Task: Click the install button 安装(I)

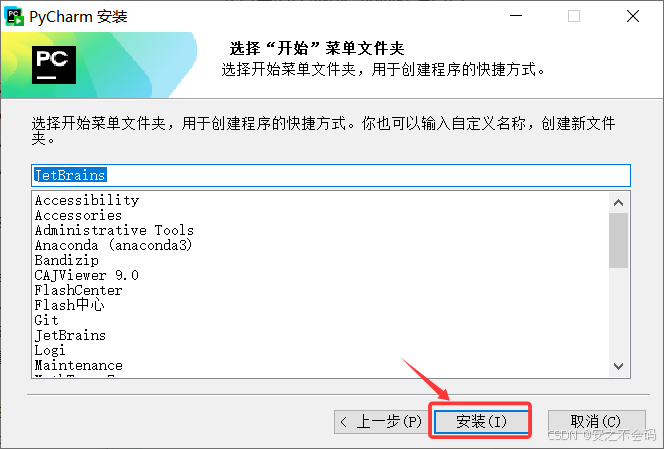Action: click(481, 421)
